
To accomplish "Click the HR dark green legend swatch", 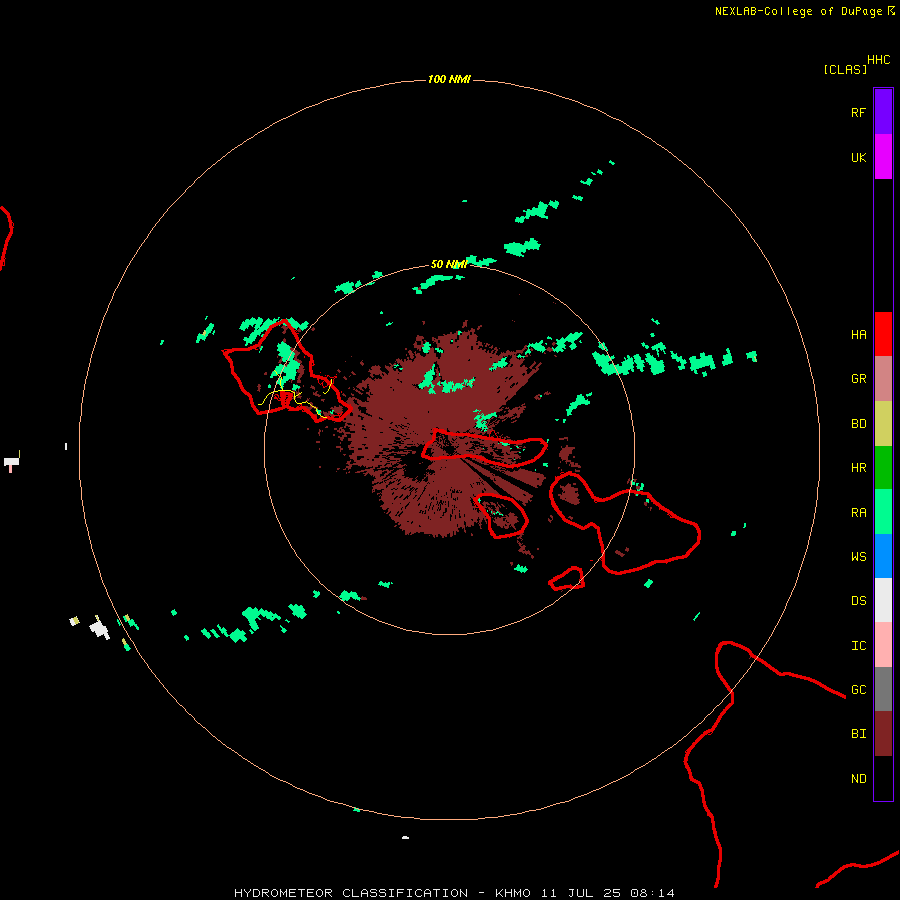I will point(883,468).
